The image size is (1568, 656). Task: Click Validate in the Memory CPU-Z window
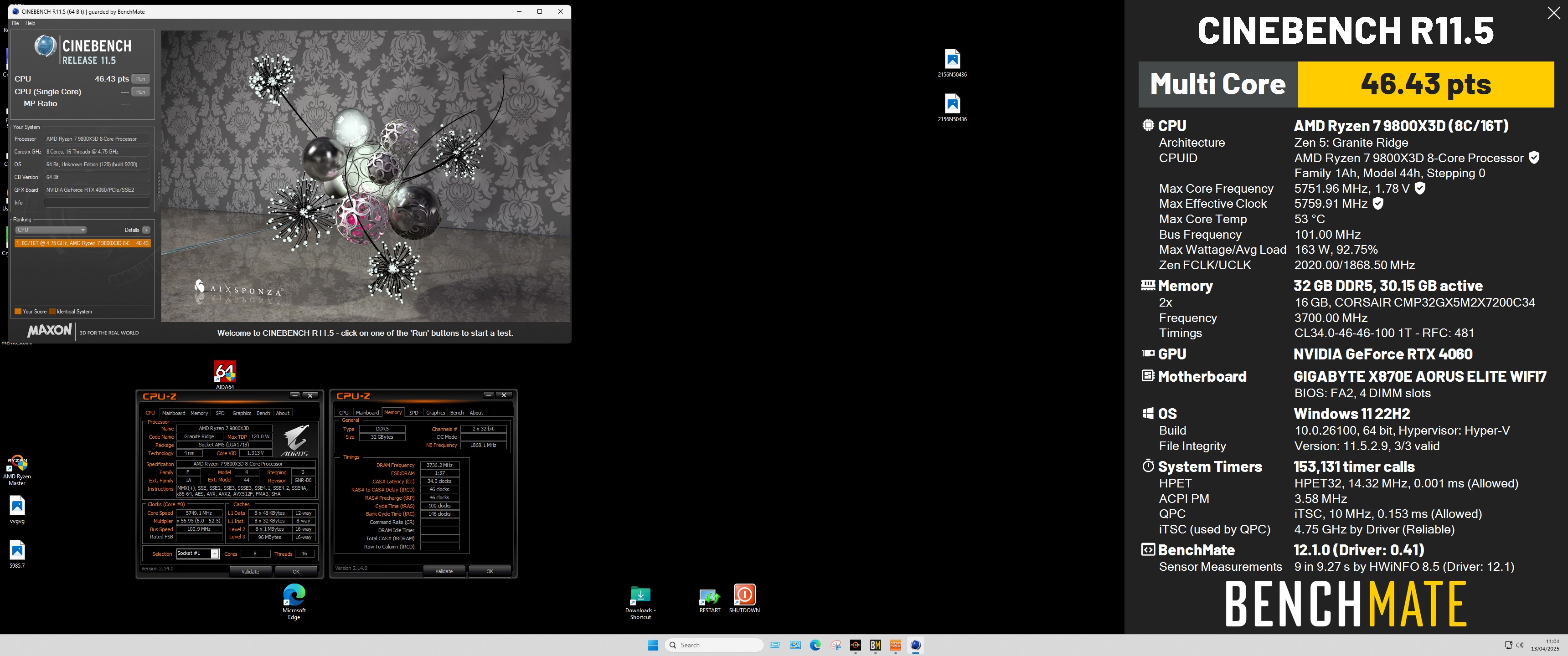tap(444, 571)
